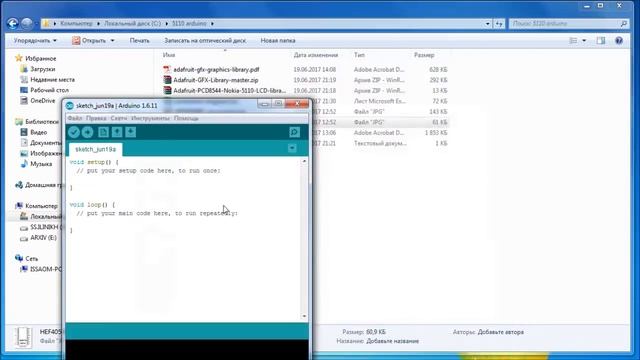Viewport: 640px width, 360px height.
Task: Sort by Размер column header
Action: coord(424,55)
